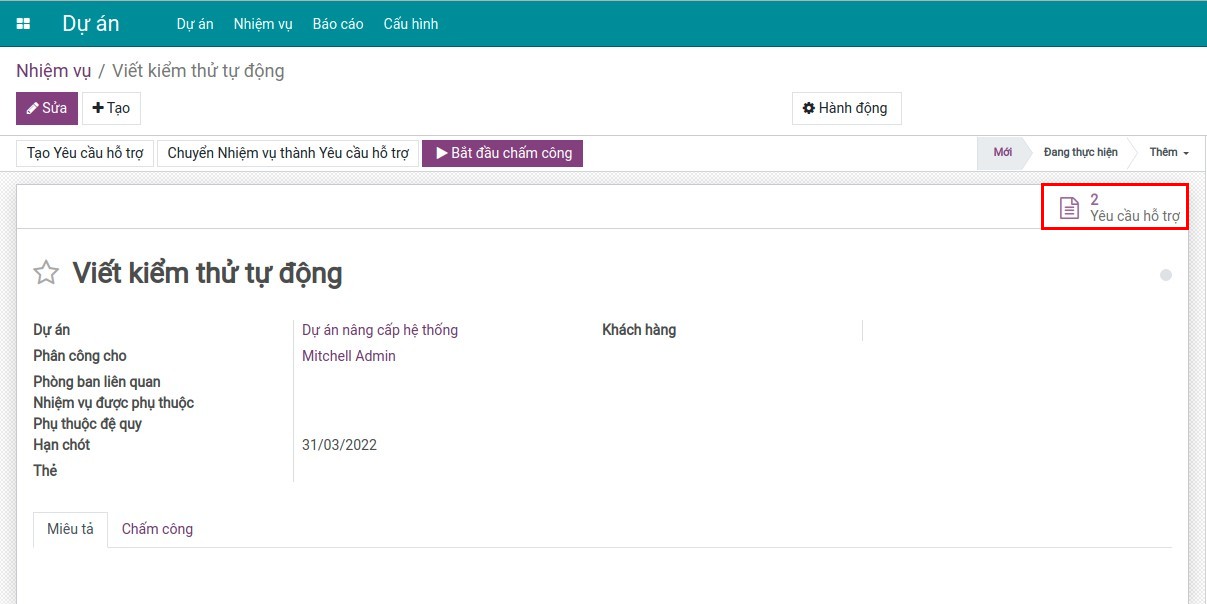Click Chuyển Nhiệm vụ thành Yêu cầu hỗ trợ
Image resolution: width=1207 pixels, height=604 pixels.
tap(288, 153)
